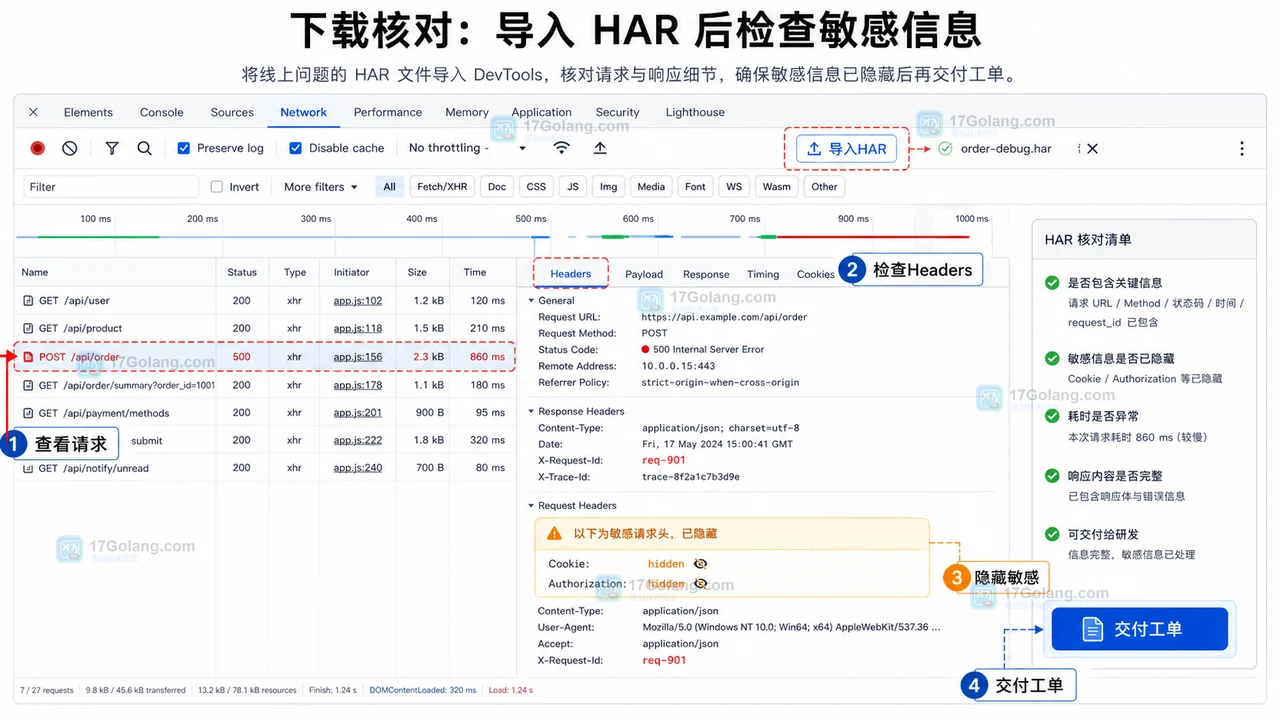Filter requests by Fetch/XHR

coord(442,187)
